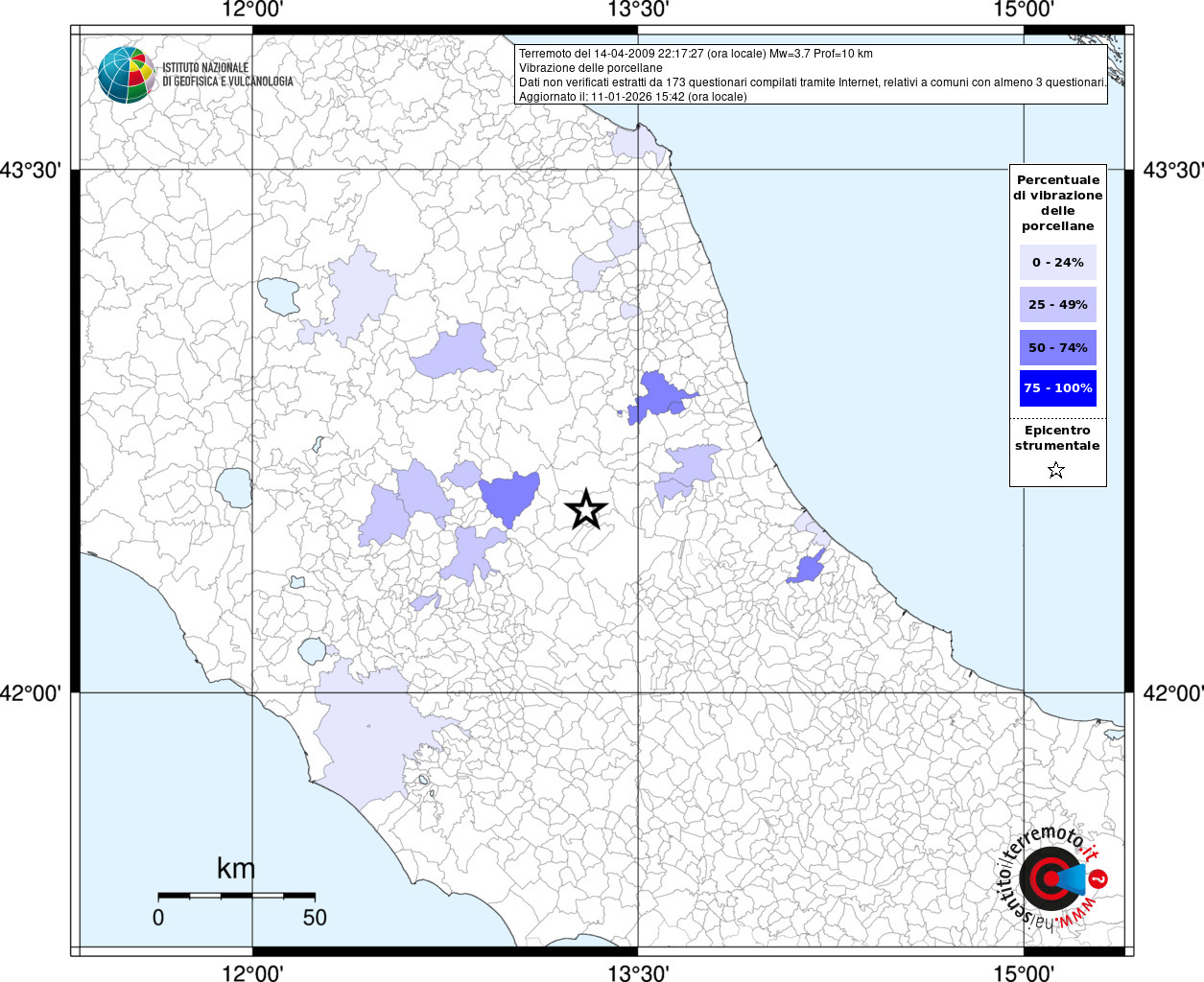Click the 15°00' label on bottom axis
Viewport: 1204px width, 982px height.
click(1024, 971)
